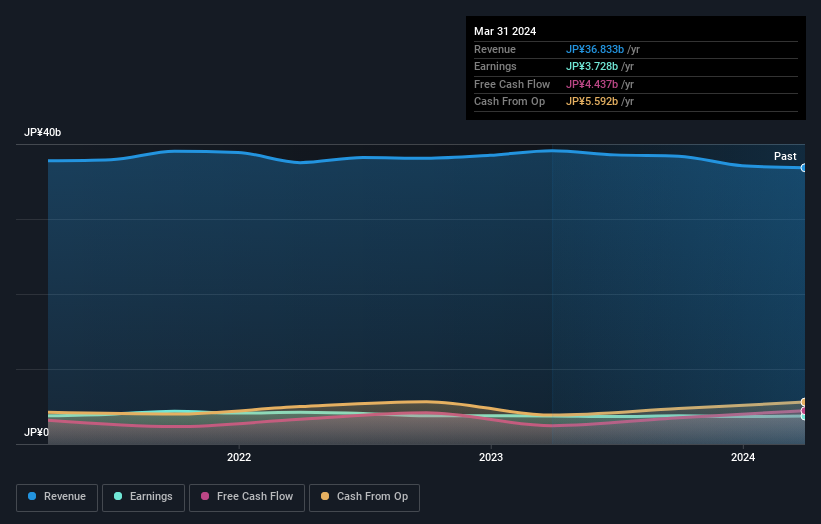This screenshot has width=821, height=524.
Task: Click the Earnings row label in the tooltip
Action: [x=495, y=66]
